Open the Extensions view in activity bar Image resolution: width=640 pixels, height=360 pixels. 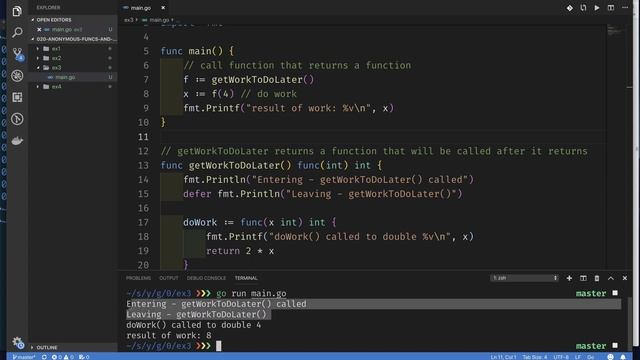(x=17, y=97)
